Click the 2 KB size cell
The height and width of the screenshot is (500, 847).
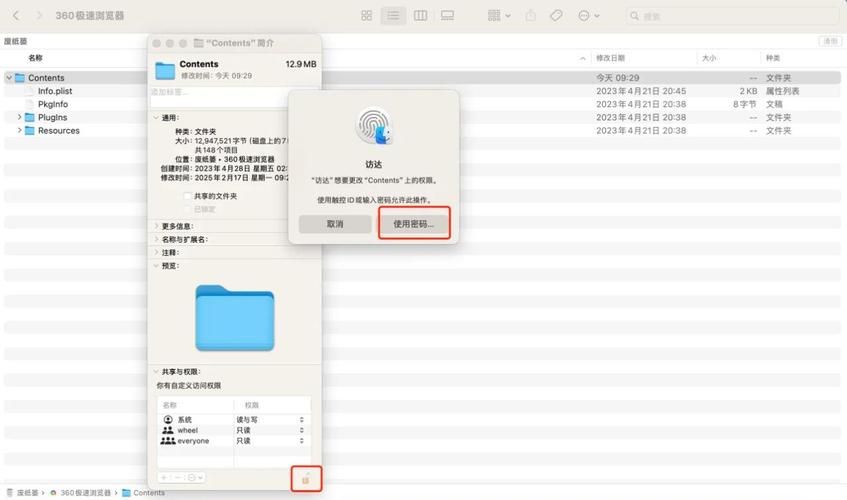[x=748, y=91]
